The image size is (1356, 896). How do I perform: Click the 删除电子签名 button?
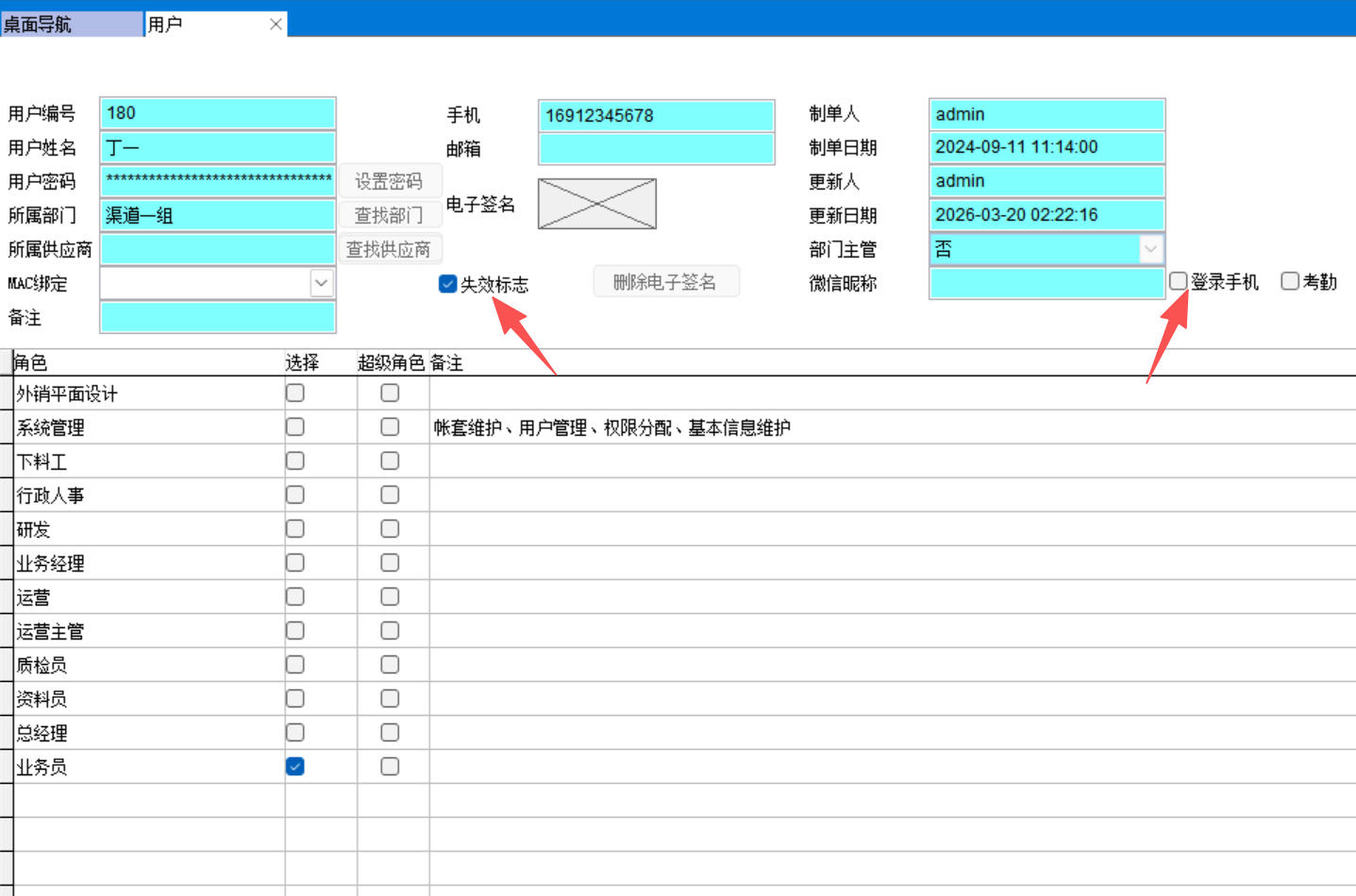[665, 282]
